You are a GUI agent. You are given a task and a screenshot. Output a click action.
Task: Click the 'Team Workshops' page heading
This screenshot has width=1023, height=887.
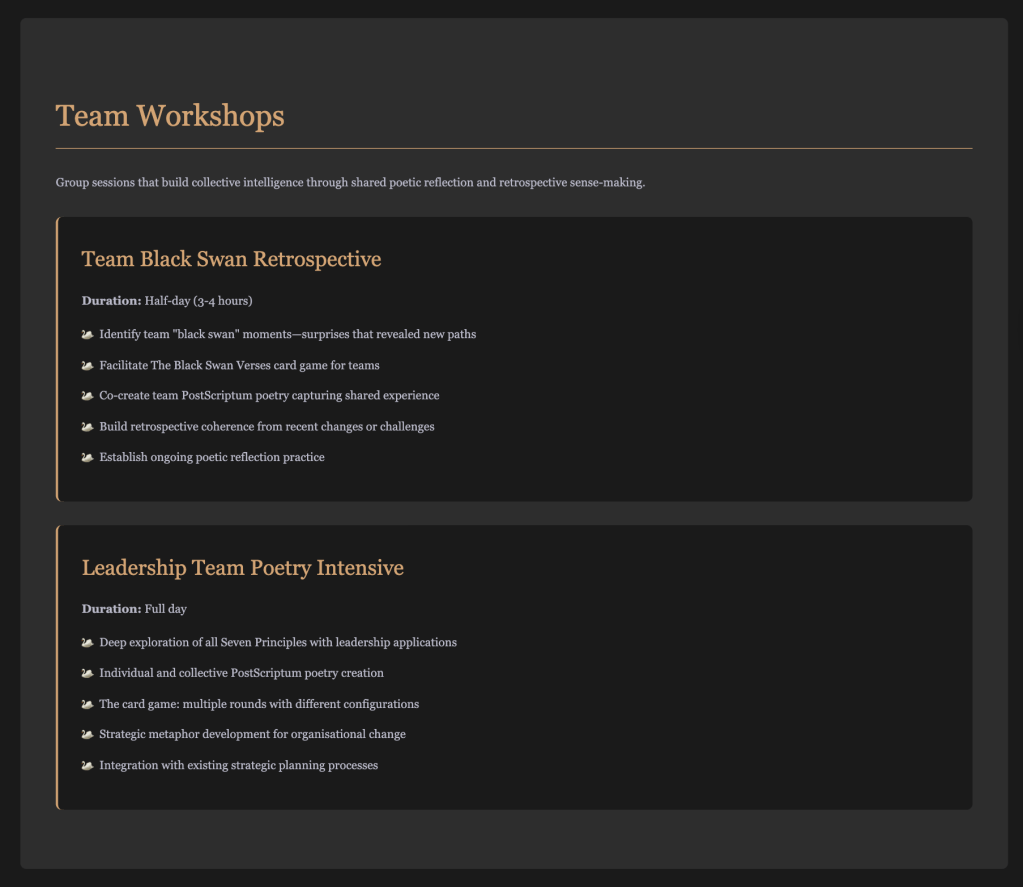coord(171,116)
